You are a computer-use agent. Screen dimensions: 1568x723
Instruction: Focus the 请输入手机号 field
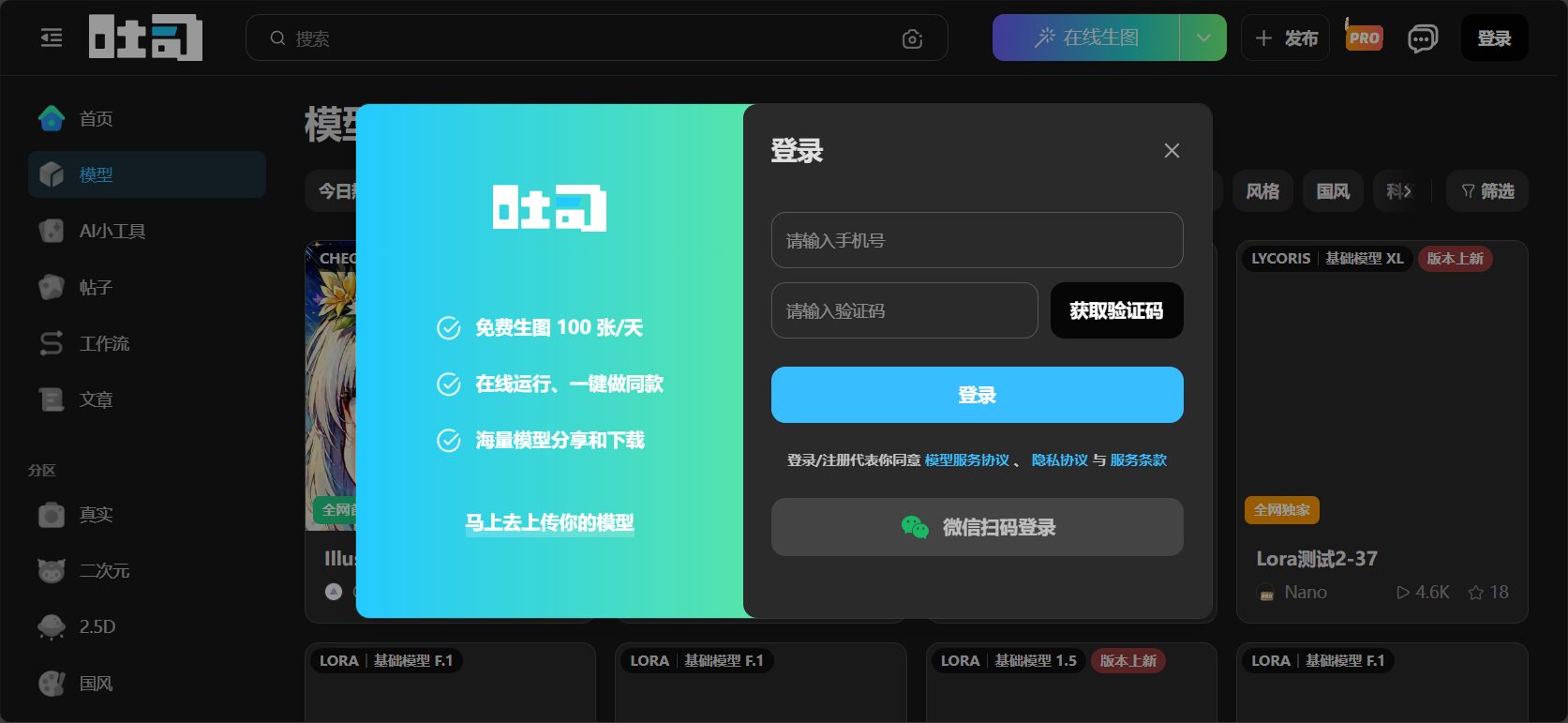(x=977, y=240)
